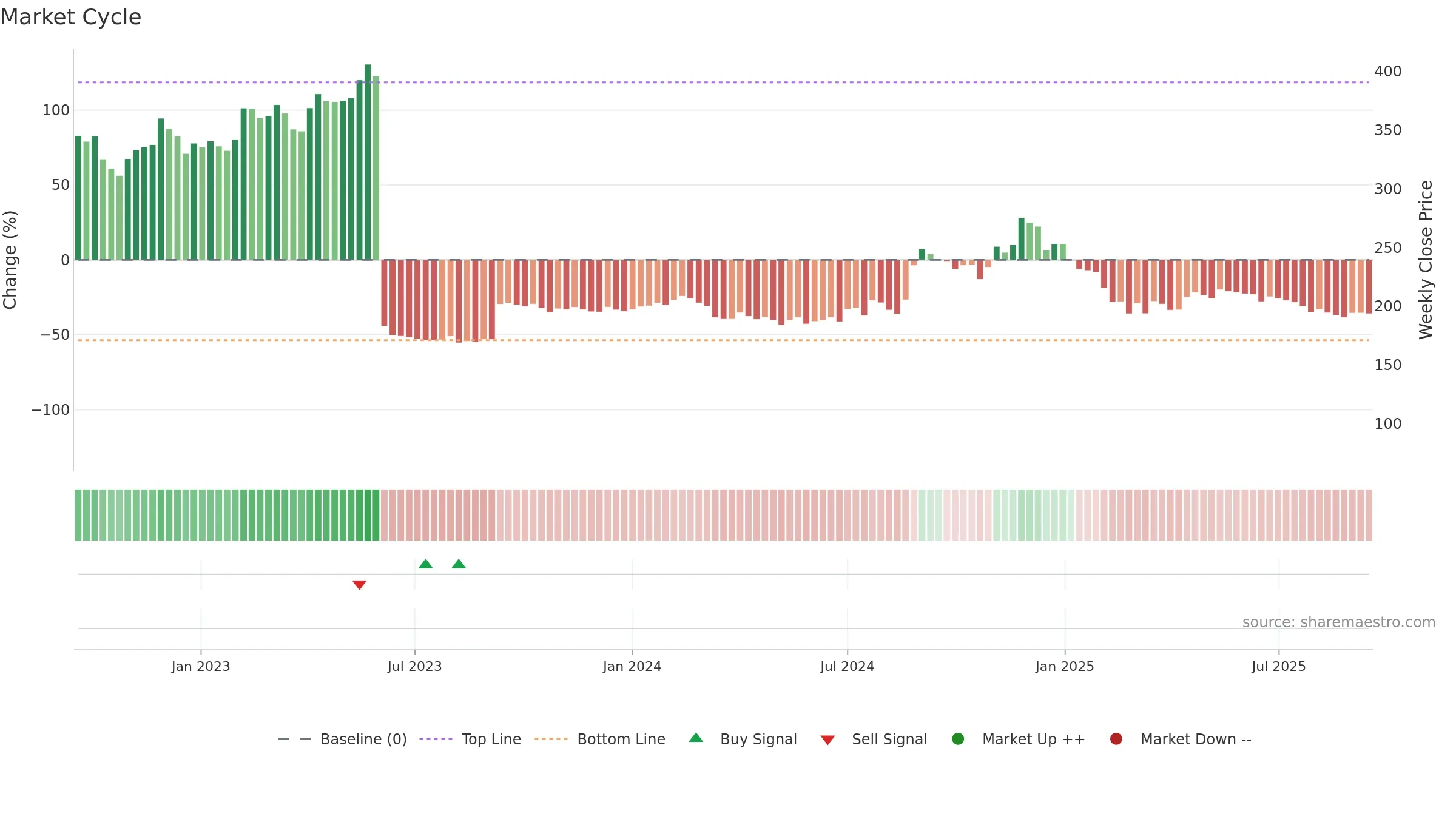1456x819 pixels.
Task: Click the second green buy signal marker
Action: click(x=459, y=564)
